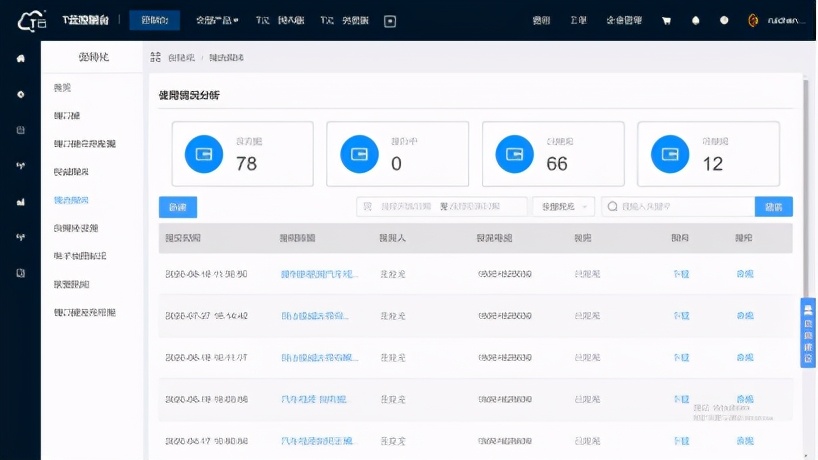Click the wallet icon on the card showing 78
Screen dimensions: 818x460
[x=204, y=154]
